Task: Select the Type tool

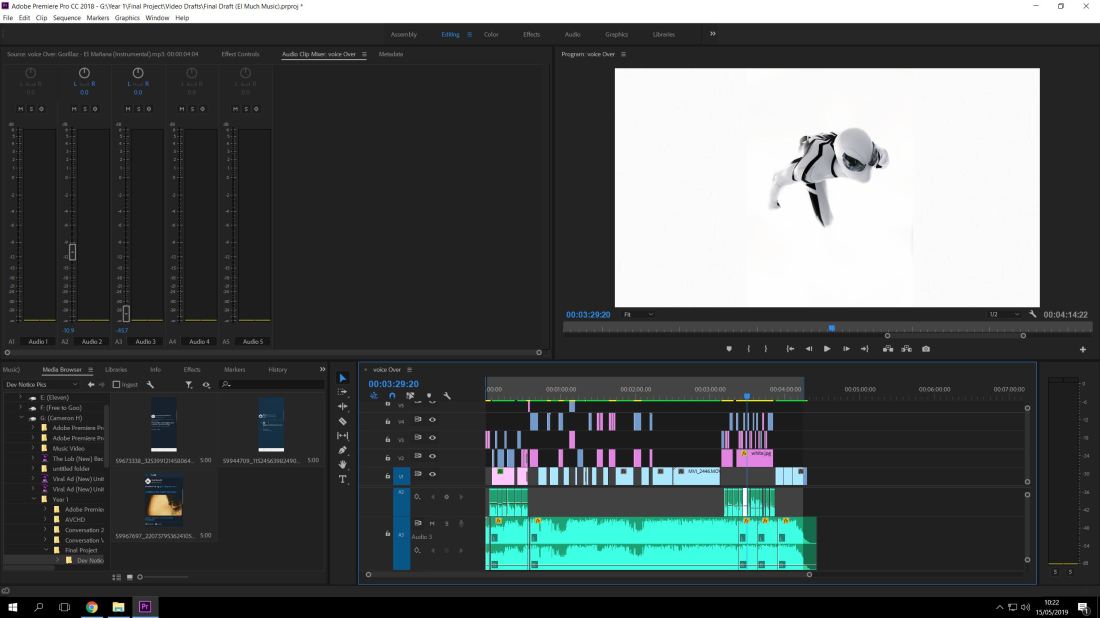Action: click(x=343, y=479)
